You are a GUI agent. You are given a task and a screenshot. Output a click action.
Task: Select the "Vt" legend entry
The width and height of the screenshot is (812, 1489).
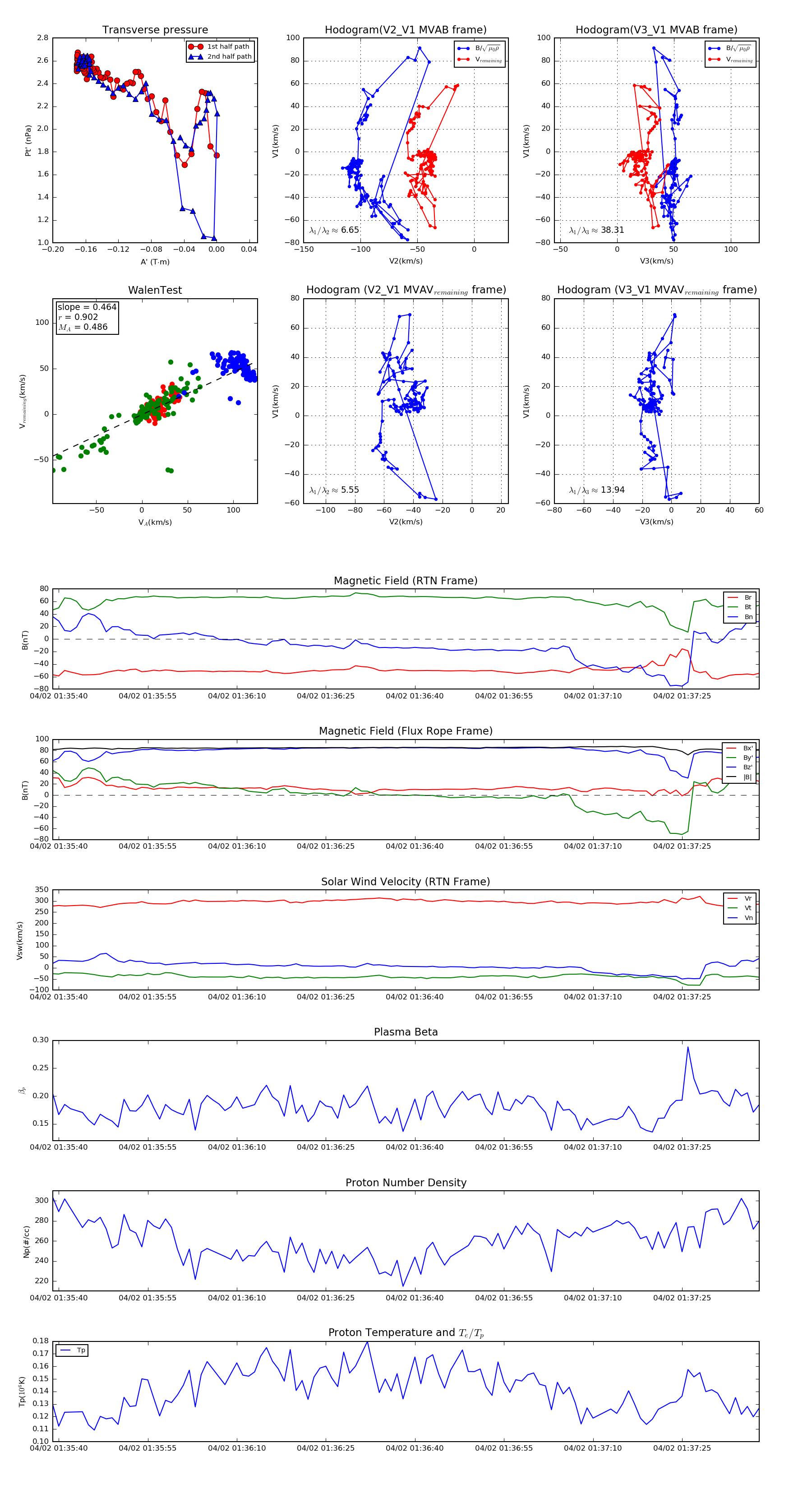[x=740, y=908]
